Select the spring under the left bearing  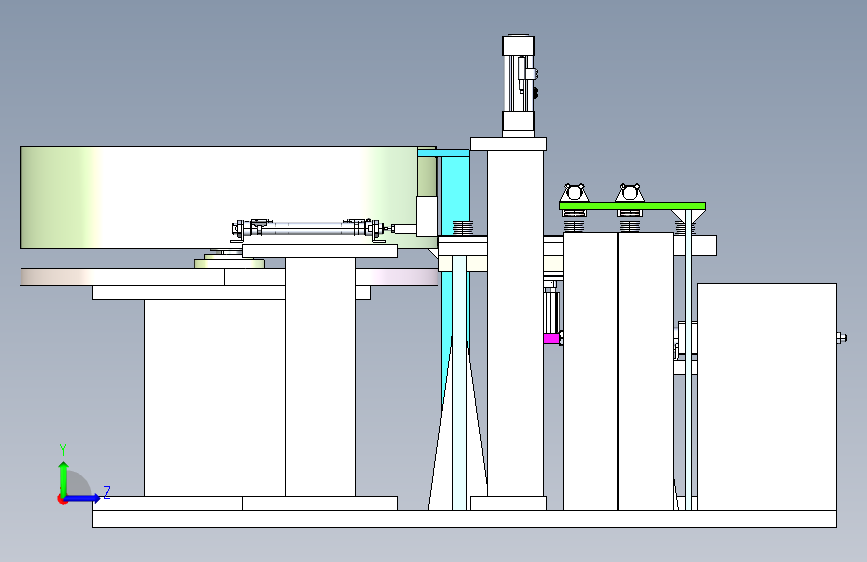point(574,226)
